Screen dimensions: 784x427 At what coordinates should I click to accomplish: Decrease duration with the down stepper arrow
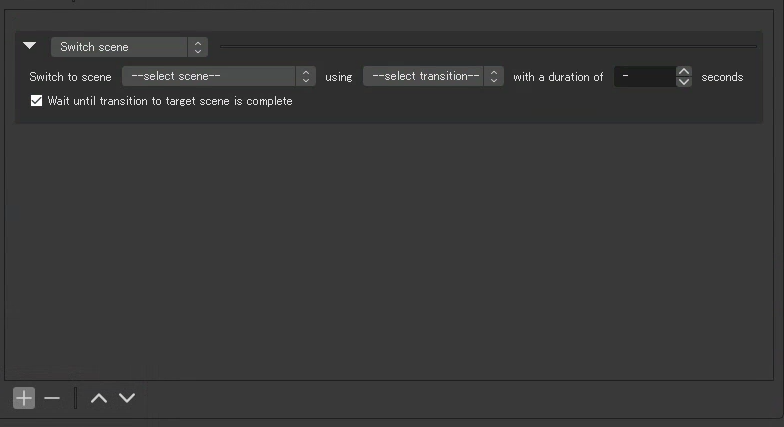pos(684,82)
